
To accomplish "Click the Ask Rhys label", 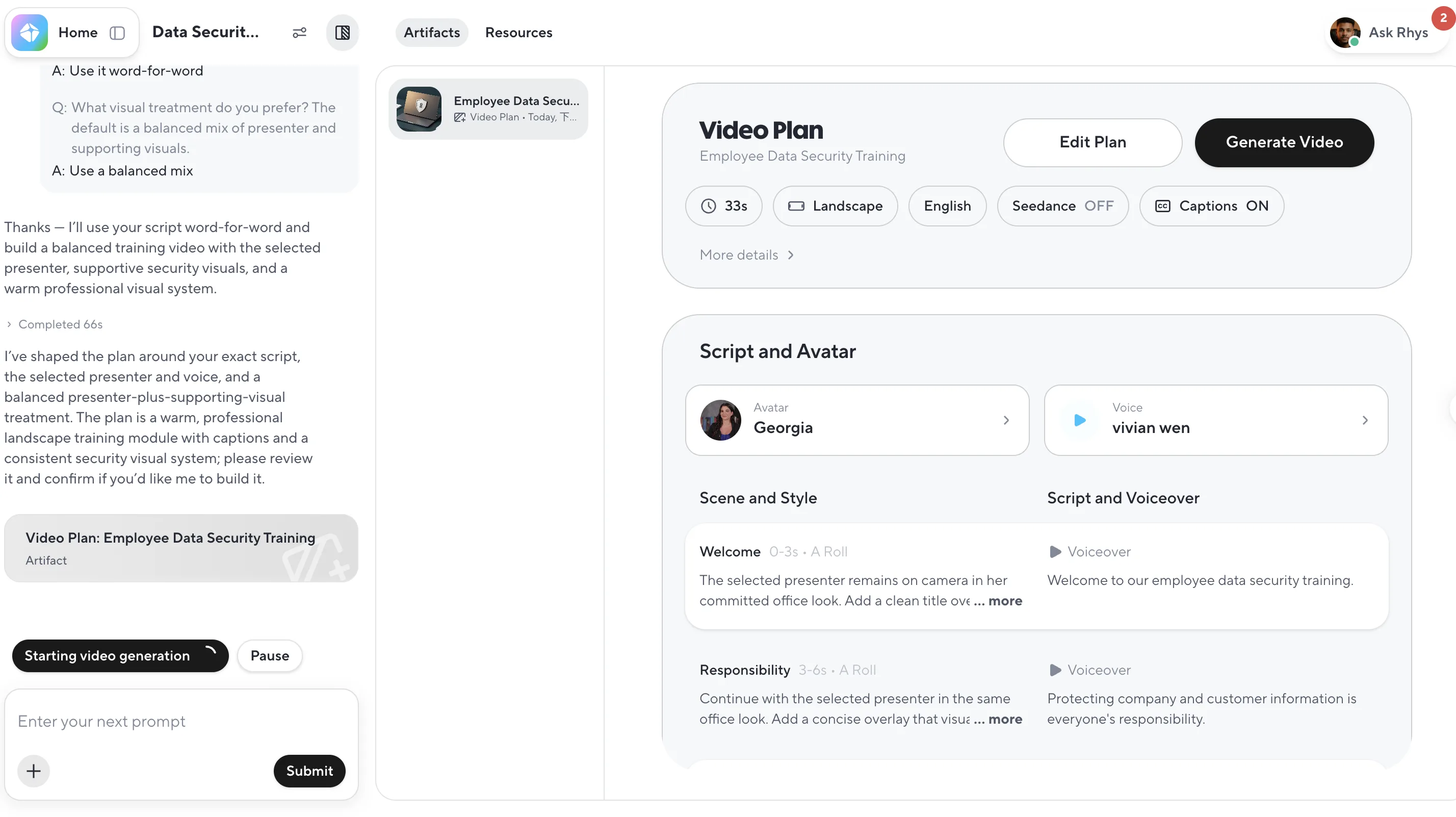I will (1398, 33).
